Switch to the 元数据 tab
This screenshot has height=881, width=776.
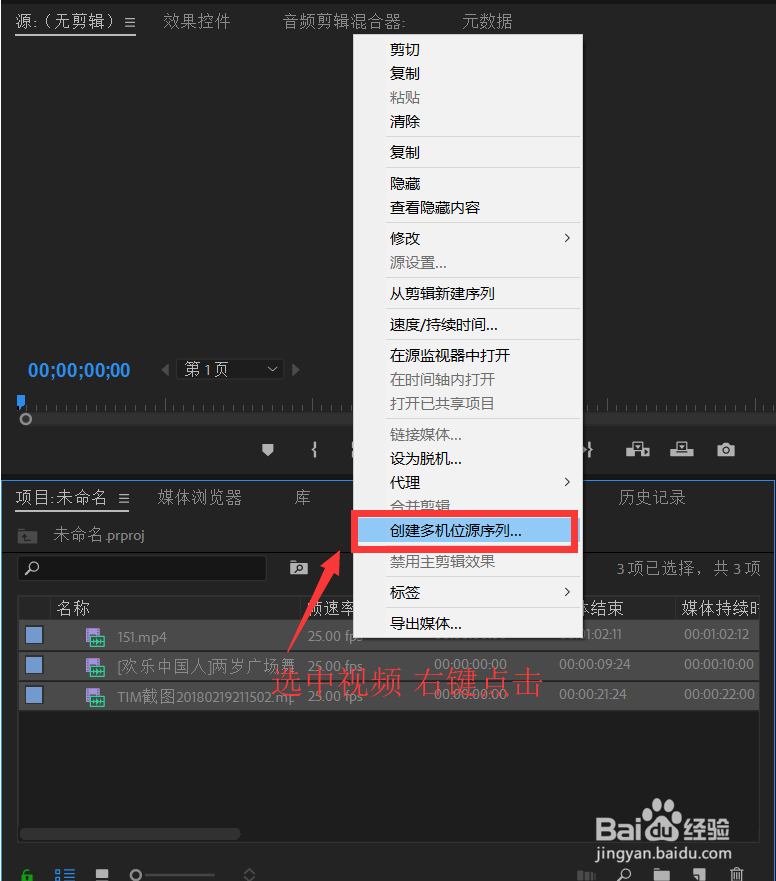coord(487,22)
